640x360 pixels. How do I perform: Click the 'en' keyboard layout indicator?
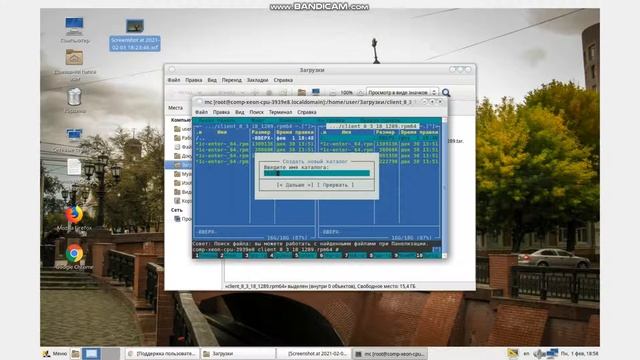tap(527, 353)
